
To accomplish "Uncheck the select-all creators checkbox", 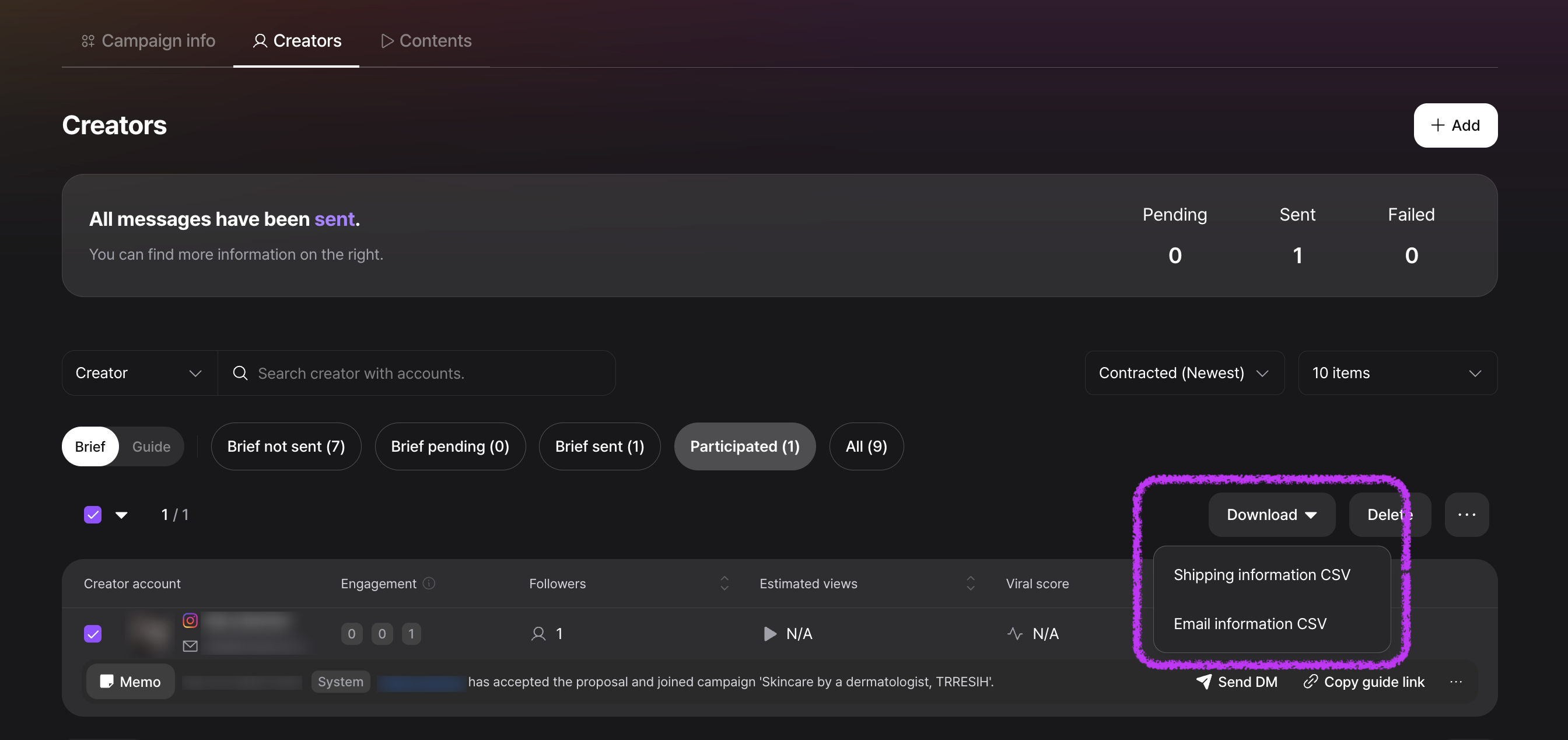I will (x=93, y=515).
